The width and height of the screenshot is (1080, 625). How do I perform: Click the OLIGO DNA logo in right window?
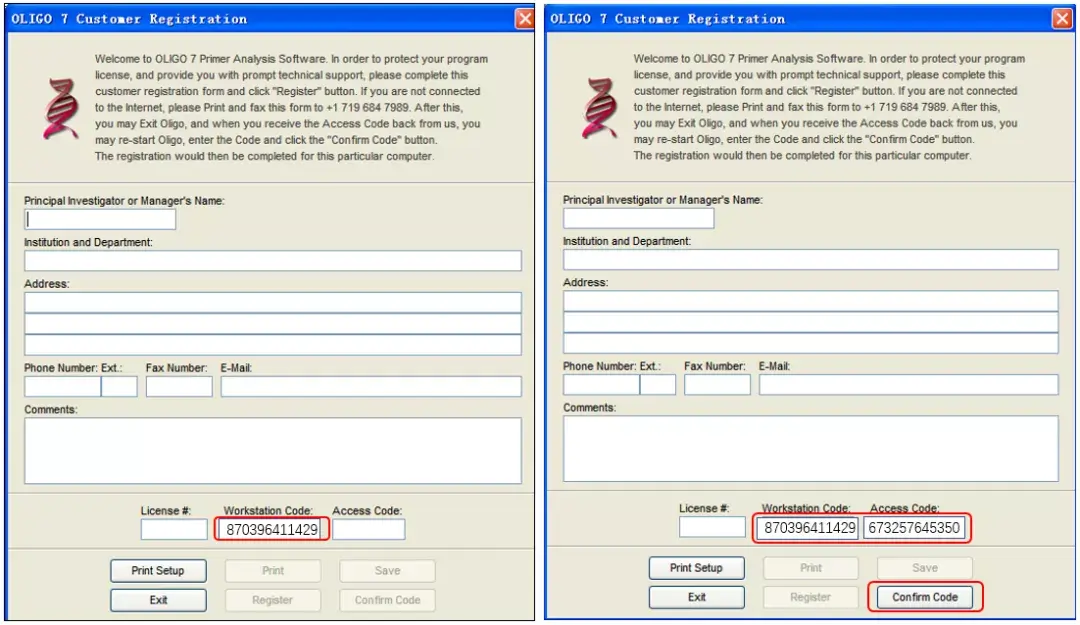(x=600, y=108)
